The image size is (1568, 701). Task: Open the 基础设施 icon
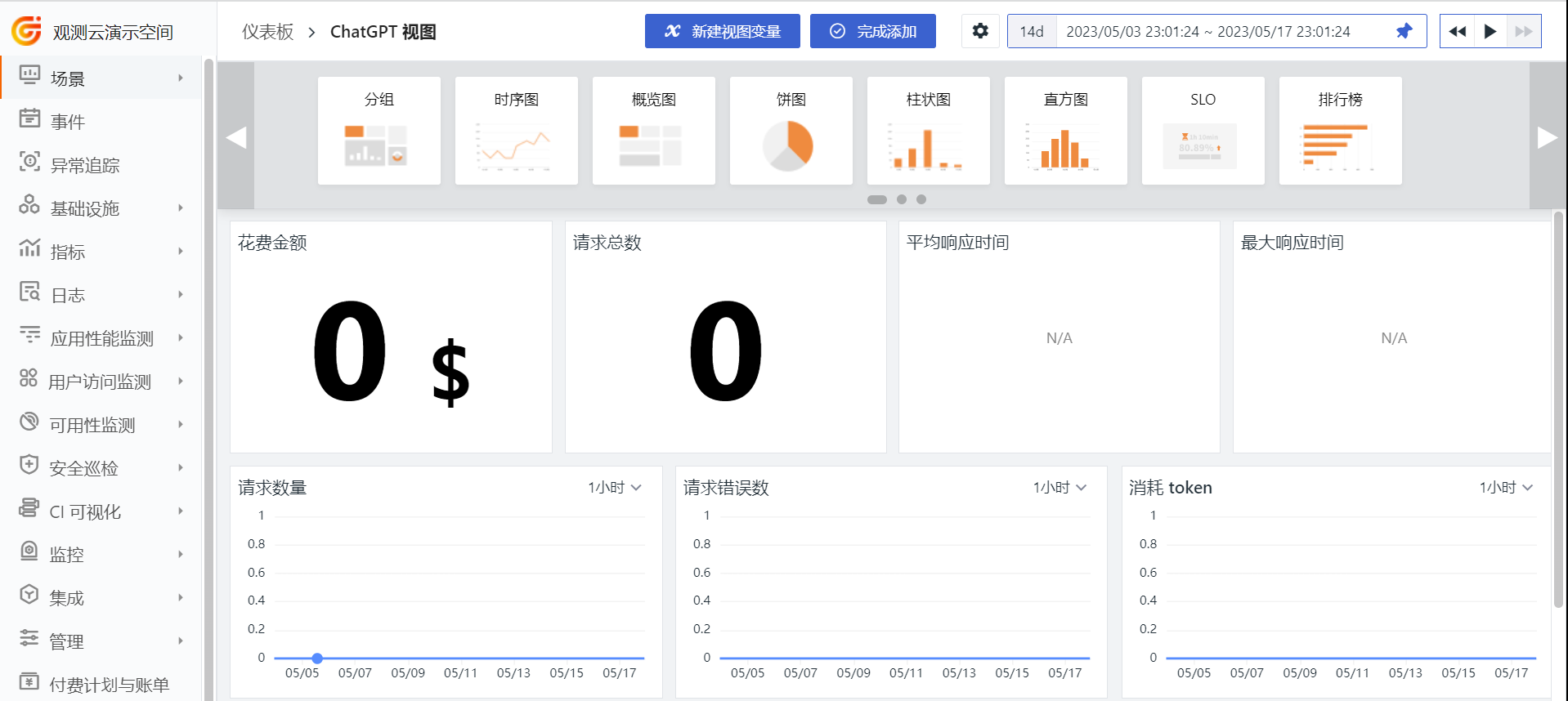(x=29, y=206)
